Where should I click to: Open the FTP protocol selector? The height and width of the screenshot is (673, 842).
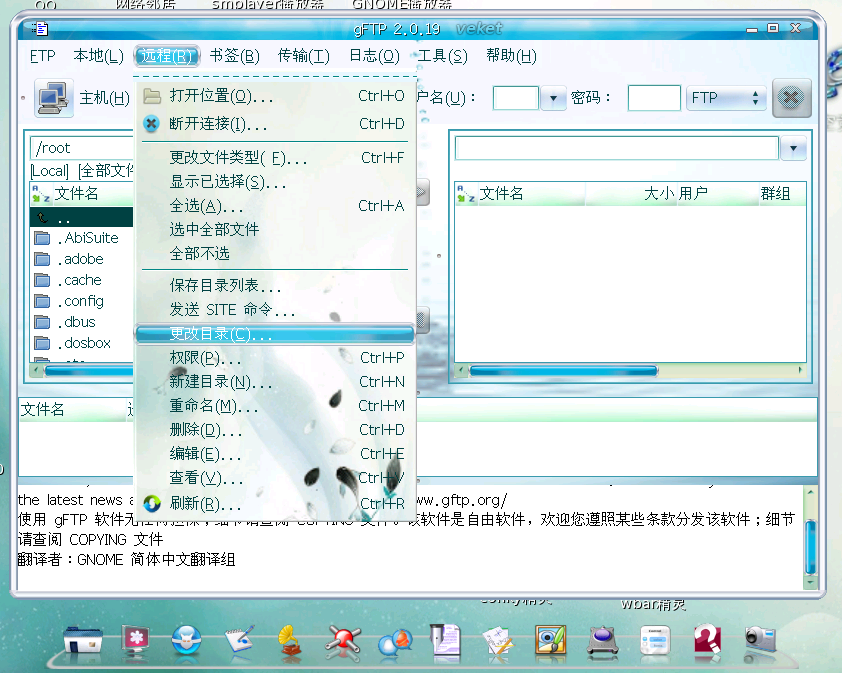click(726, 98)
